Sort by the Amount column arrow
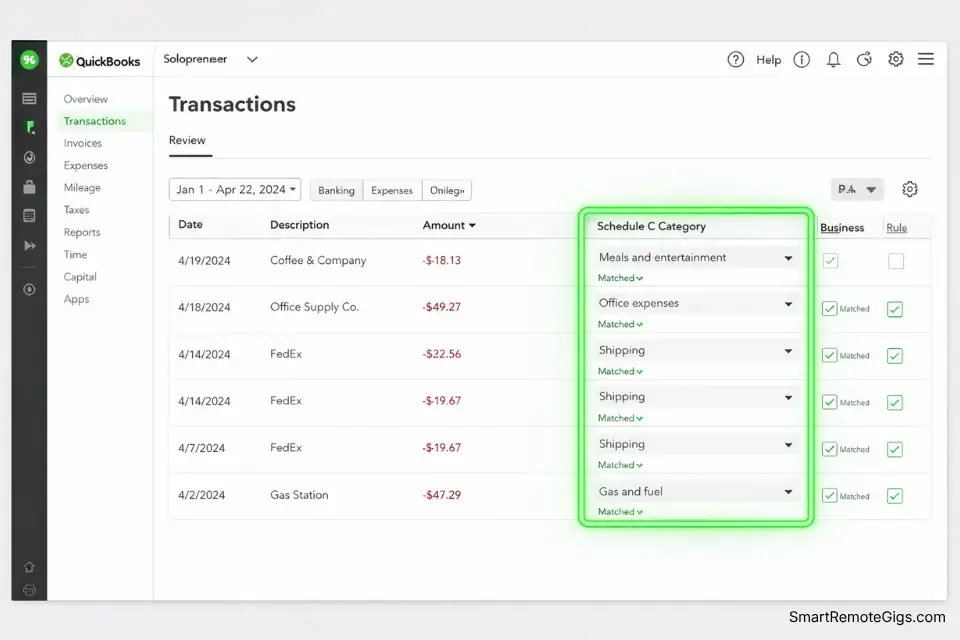Screen dimensions: 960x640 (x=470, y=225)
